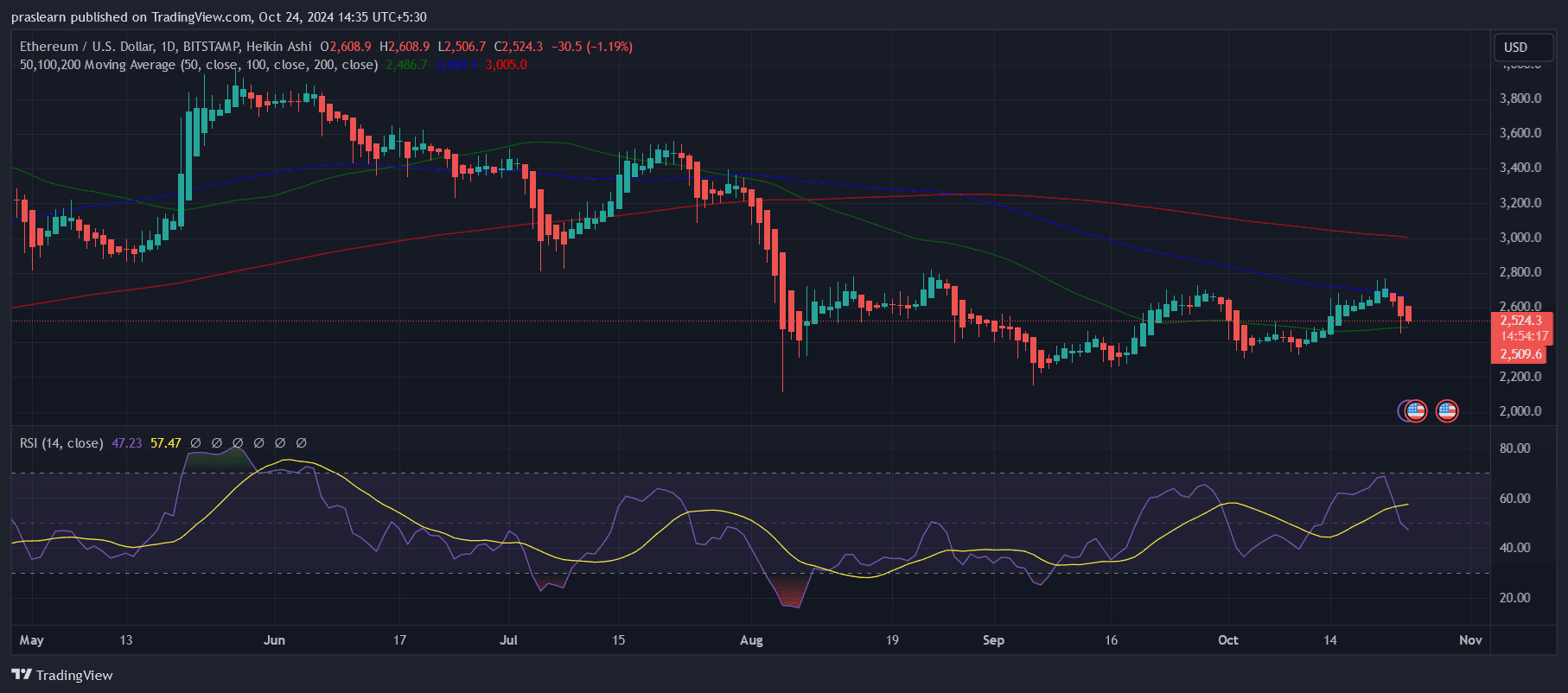Click the 20.00 RSI axis label

click(1514, 598)
